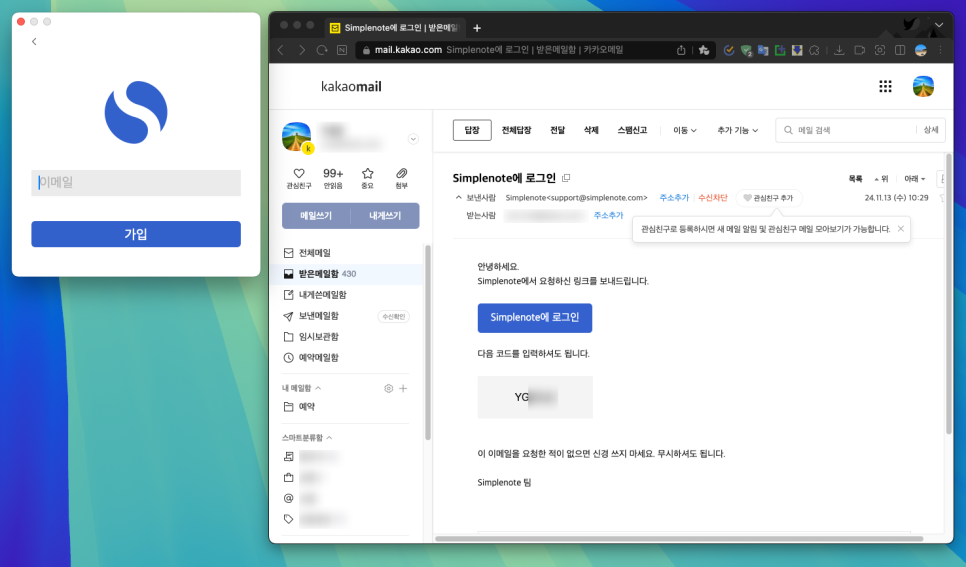This screenshot has height=567, width=966.
Task: Open the 임시보관함 drafts folder
Action: (319, 337)
